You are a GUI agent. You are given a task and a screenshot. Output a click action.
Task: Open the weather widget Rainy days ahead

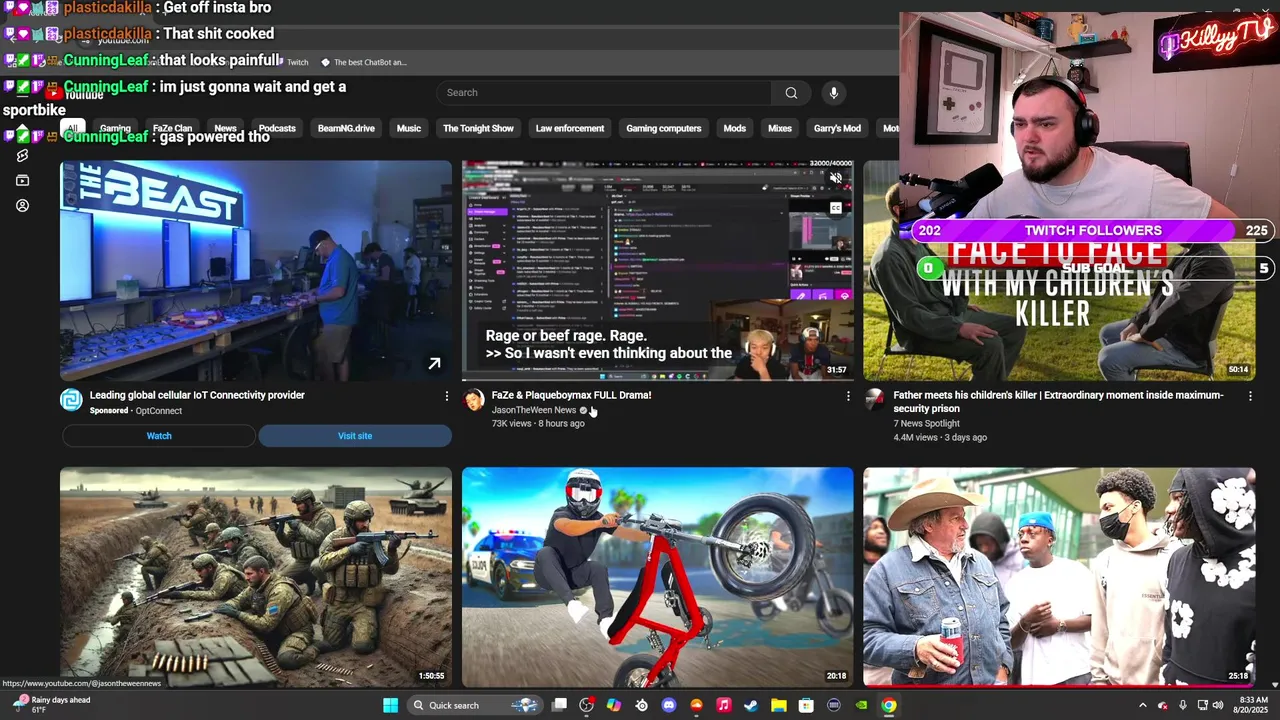coord(52,705)
